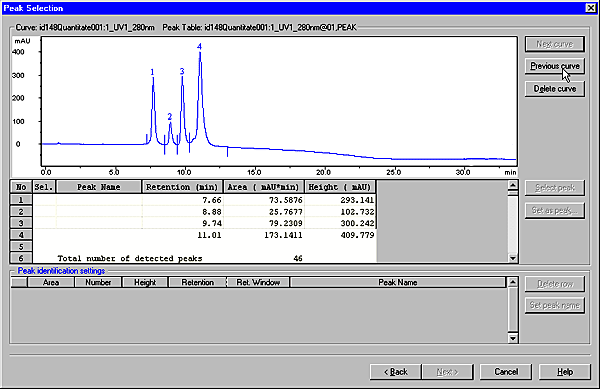Click peak label 4 on chromatogram

coord(199,47)
